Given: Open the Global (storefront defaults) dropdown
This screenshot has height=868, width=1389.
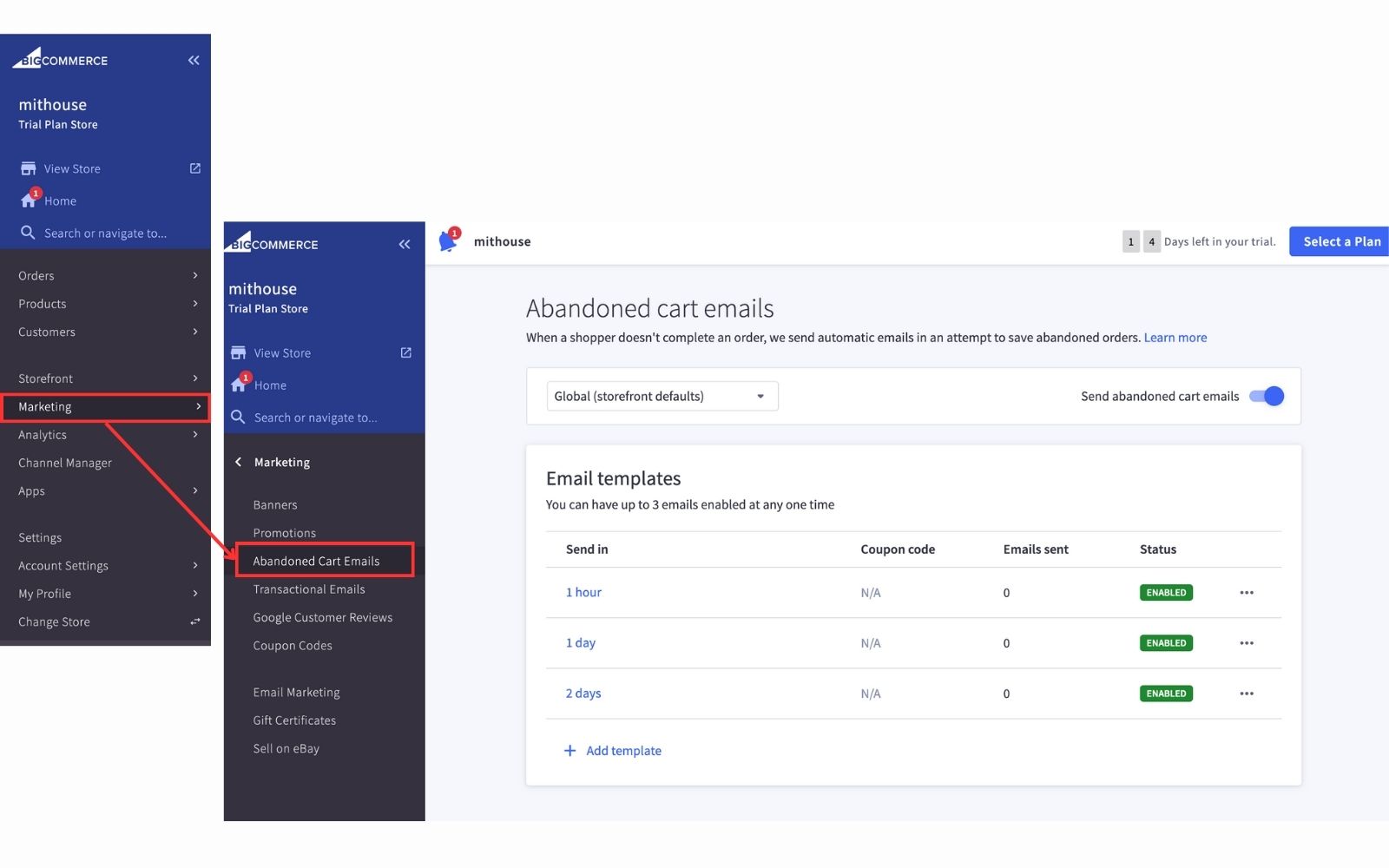Looking at the screenshot, I should point(662,396).
